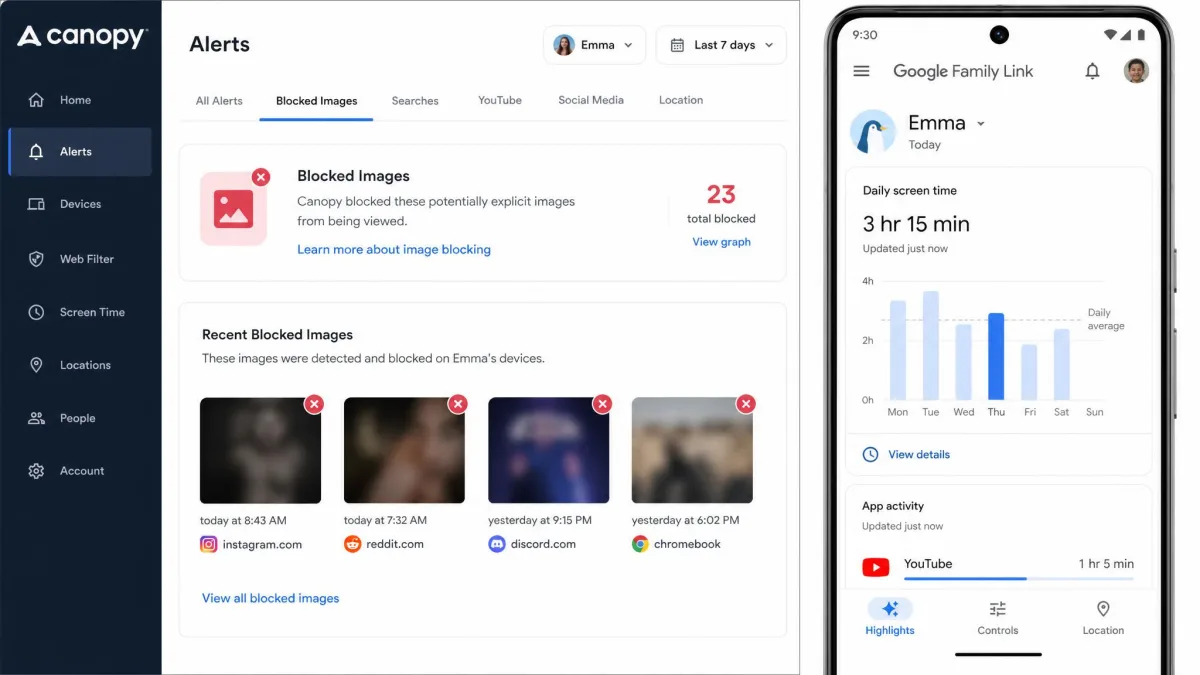Switch to the All Alerts tab
The width and height of the screenshot is (1200, 675).
(x=219, y=100)
